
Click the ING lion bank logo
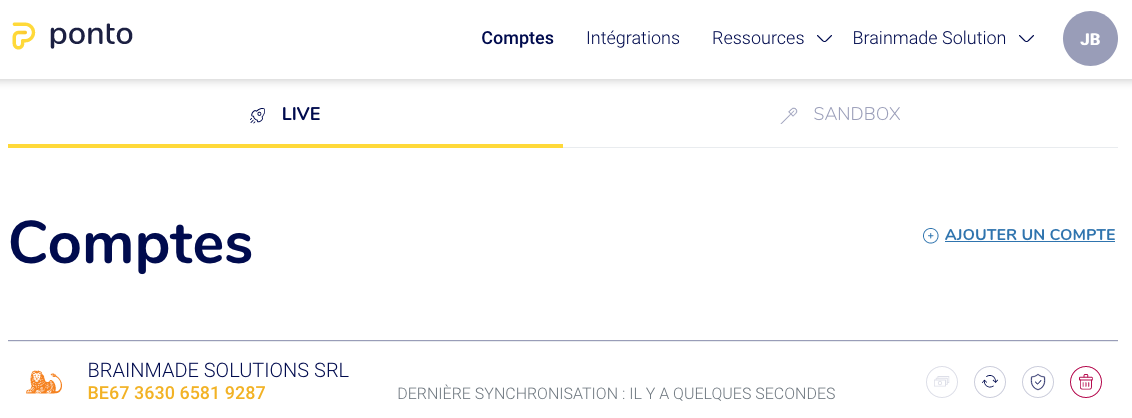point(44,382)
